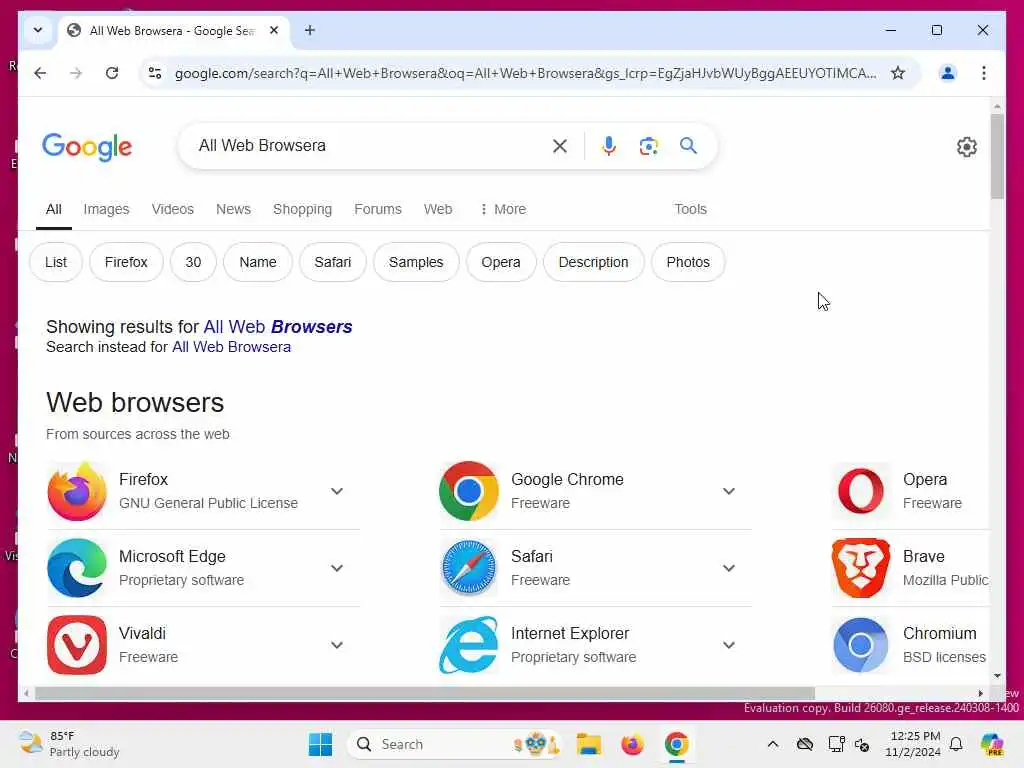The image size is (1024, 768).
Task: Expand the Vivaldi entry chevron
Action: pos(337,645)
